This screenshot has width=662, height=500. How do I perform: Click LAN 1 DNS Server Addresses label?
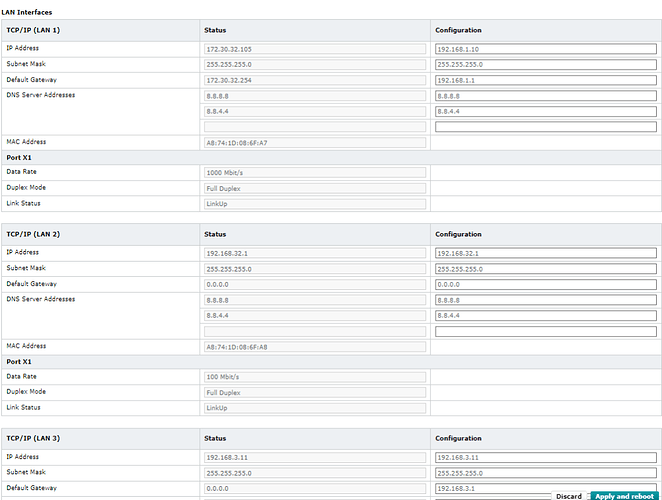pyautogui.click(x=41, y=95)
